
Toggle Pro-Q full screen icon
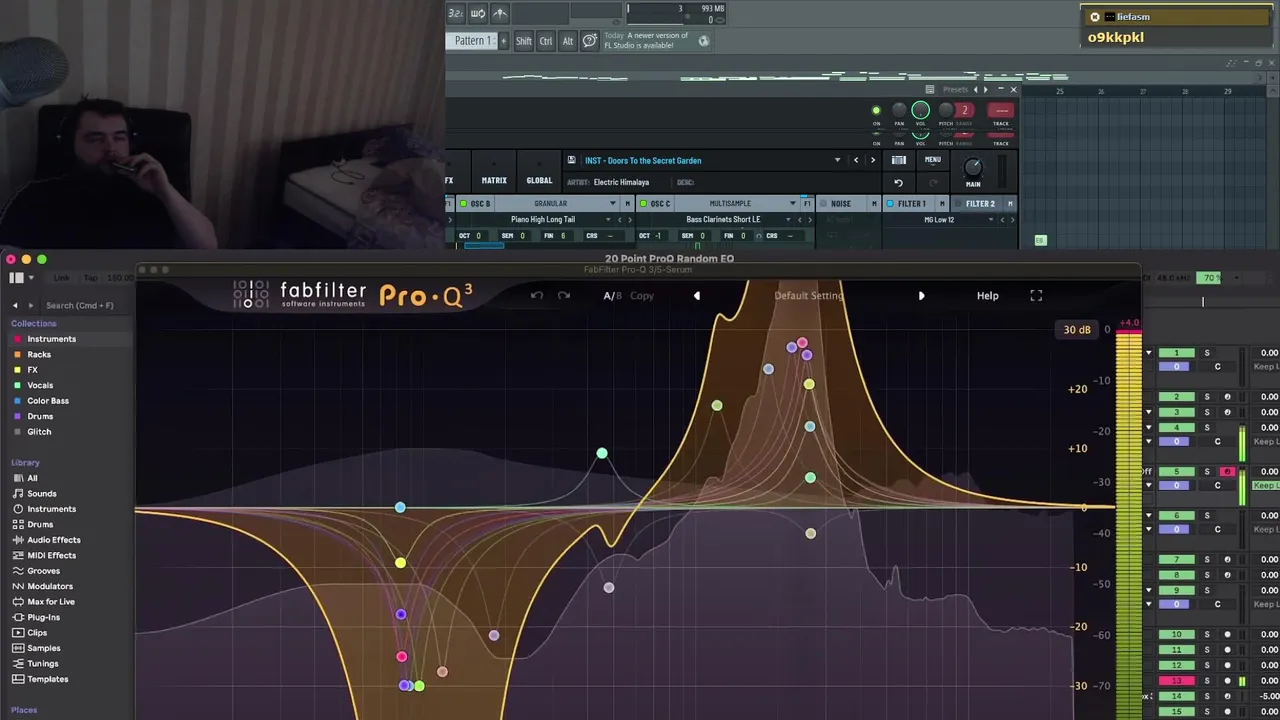[x=1036, y=296]
